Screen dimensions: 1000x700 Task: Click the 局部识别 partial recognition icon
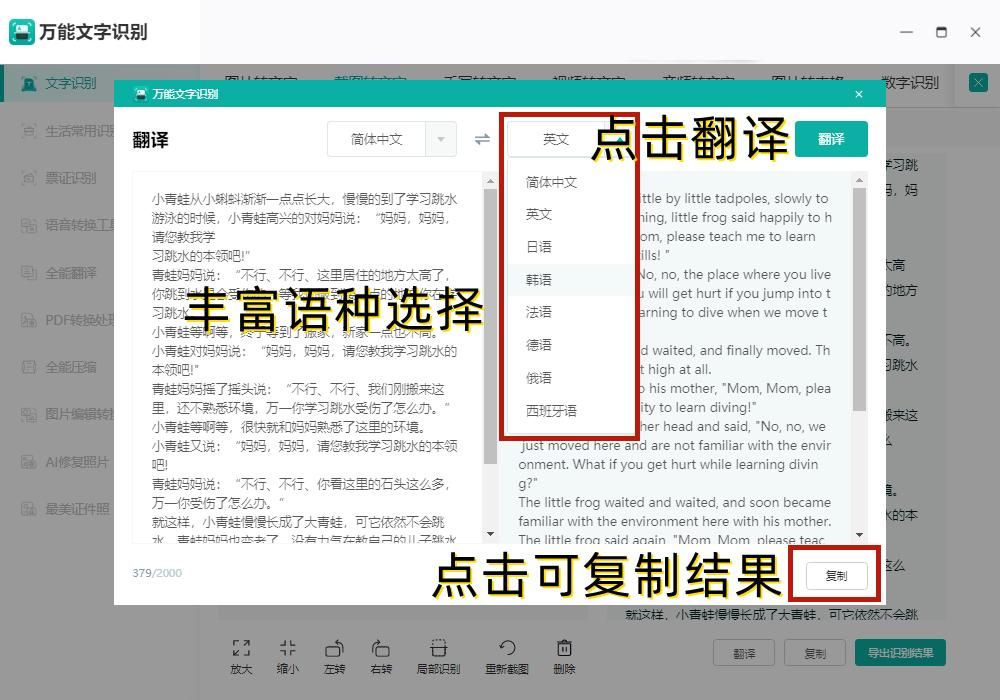coord(438,648)
